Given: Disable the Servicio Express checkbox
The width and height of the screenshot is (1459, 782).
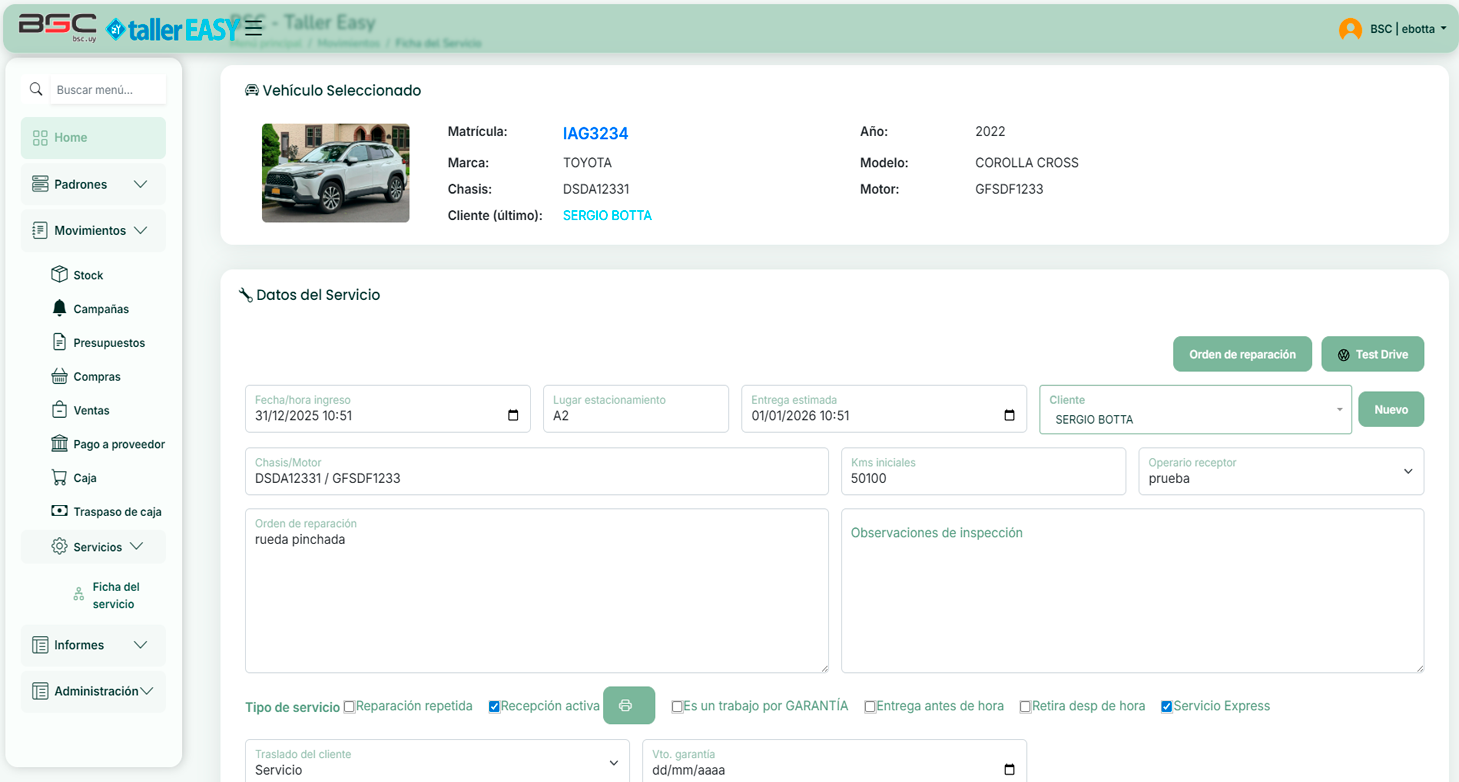Looking at the screenshot, I should click(1166, 706).
